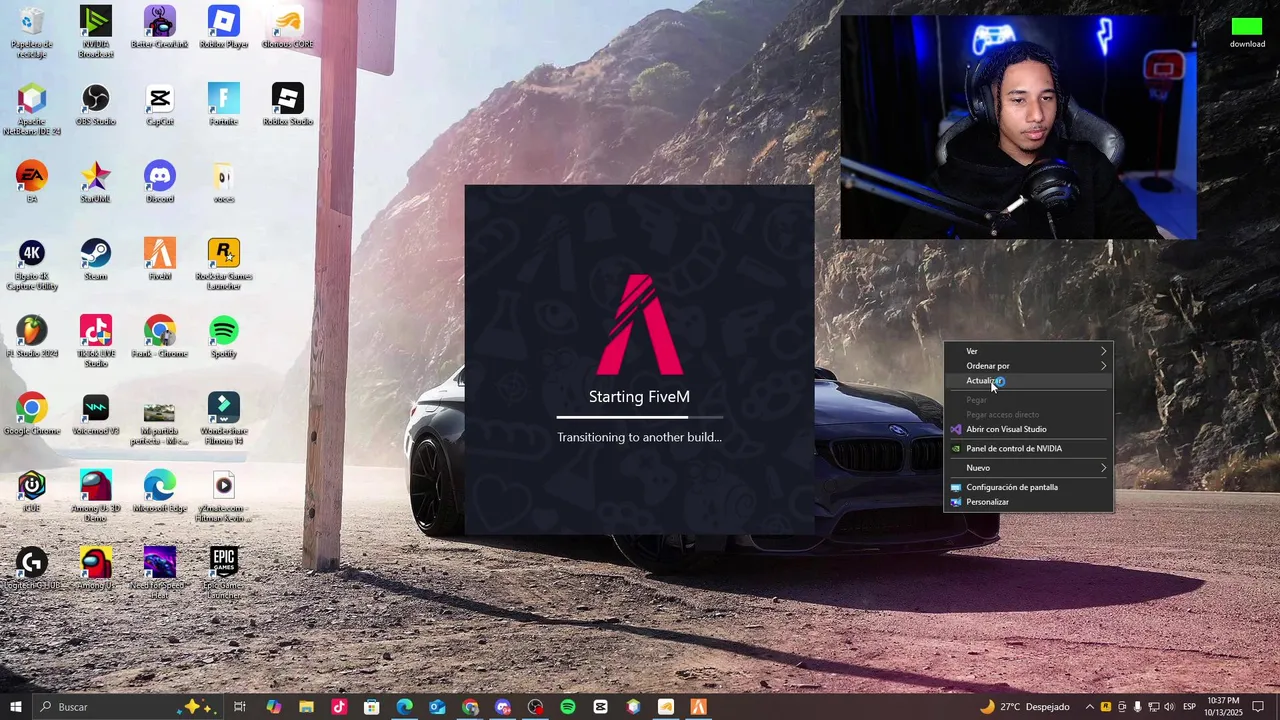Select the CapCut desktop shortcut
Image resolution: width=1280 pixels, height=720 pixels.
click(160, 105)
